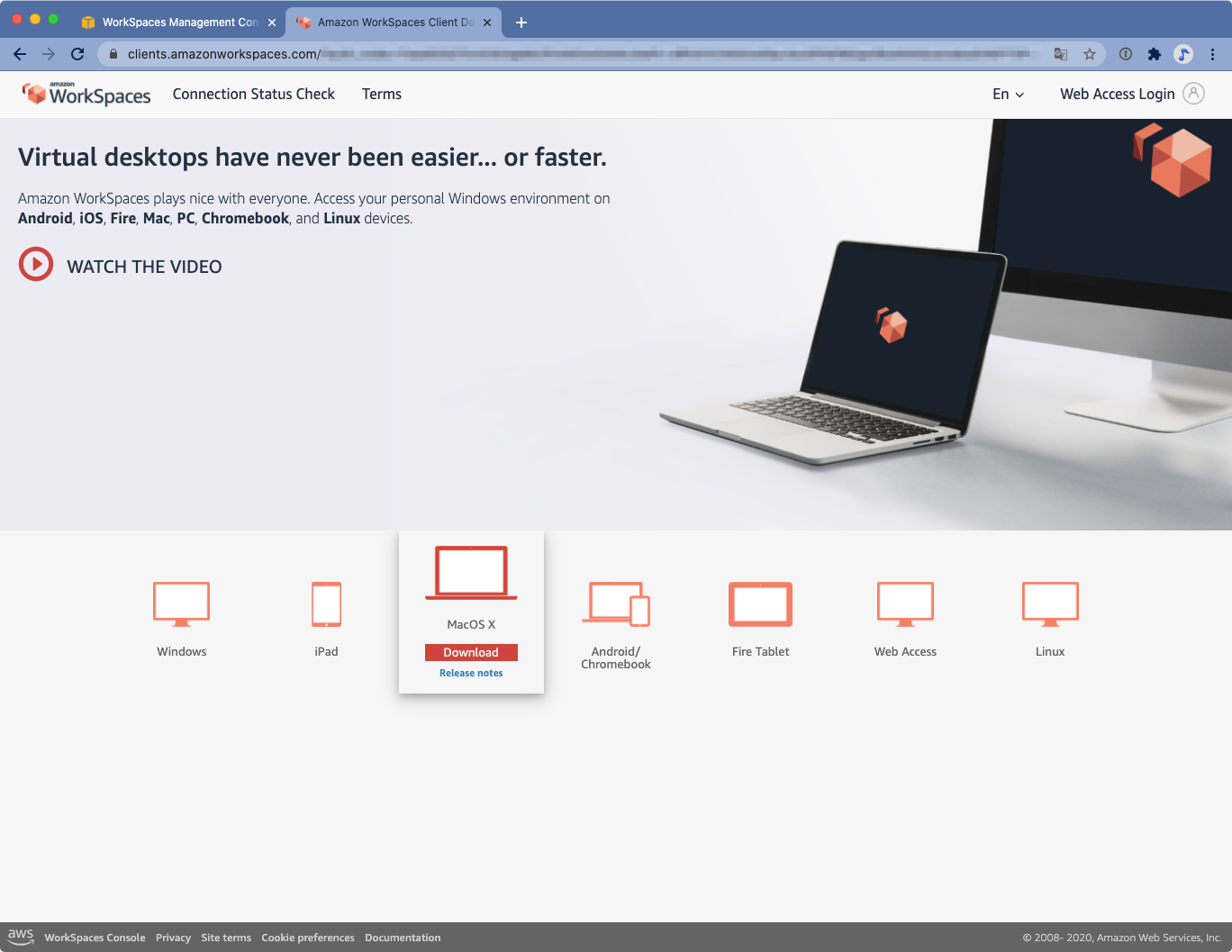Click the aws logo in footer

click(x=21, y=937)
